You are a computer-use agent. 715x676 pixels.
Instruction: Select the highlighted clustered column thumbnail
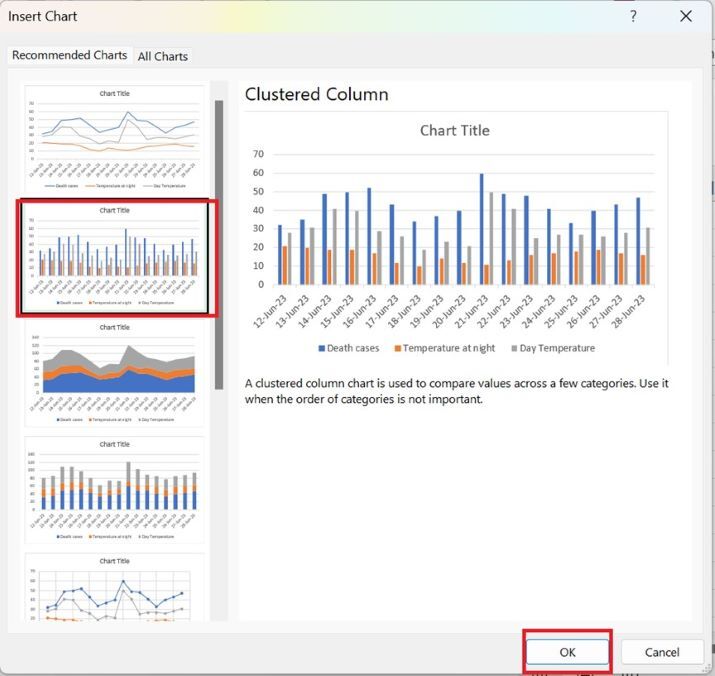click(x=114, y=257)
